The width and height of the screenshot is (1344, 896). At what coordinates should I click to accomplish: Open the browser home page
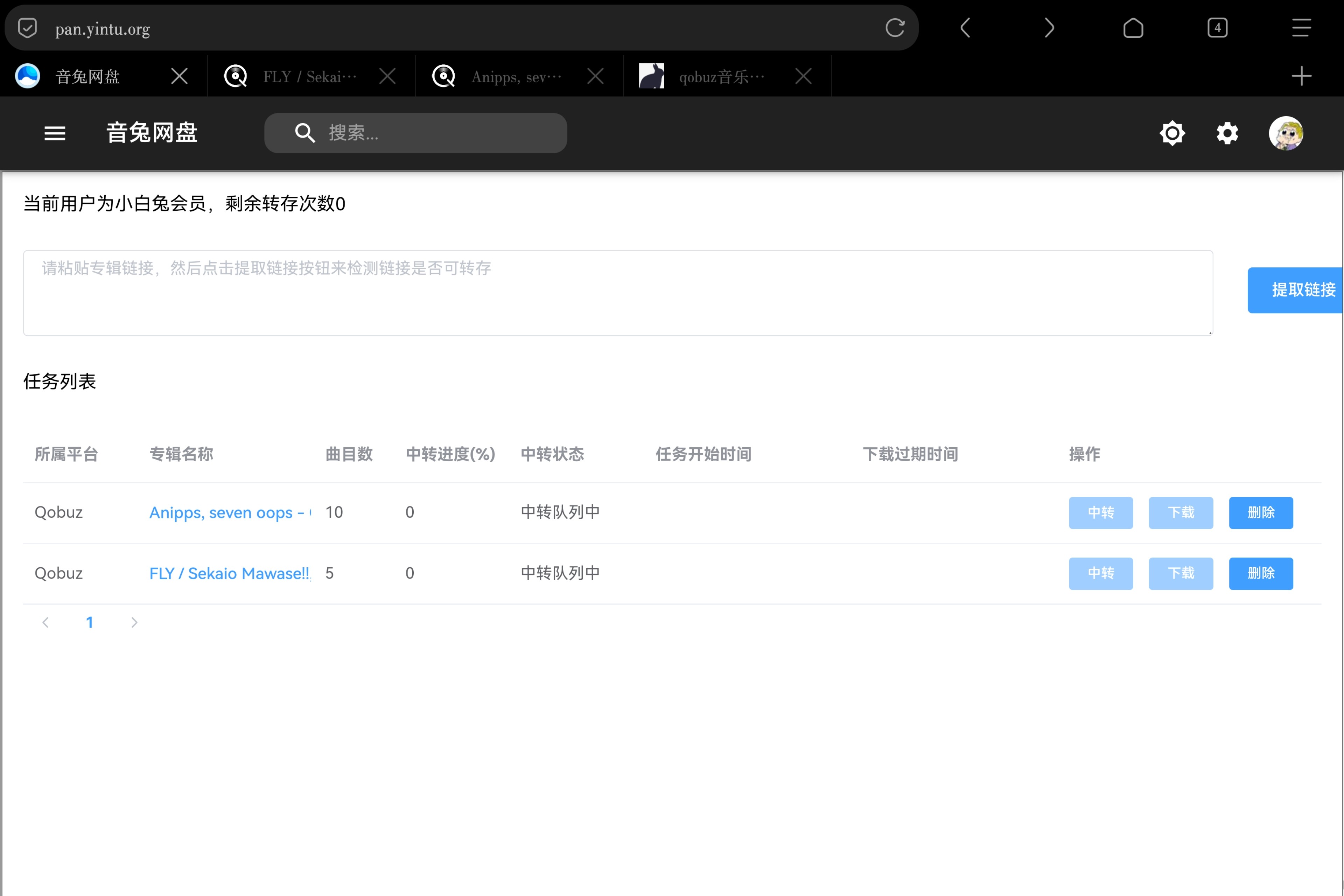point(1133,28)
